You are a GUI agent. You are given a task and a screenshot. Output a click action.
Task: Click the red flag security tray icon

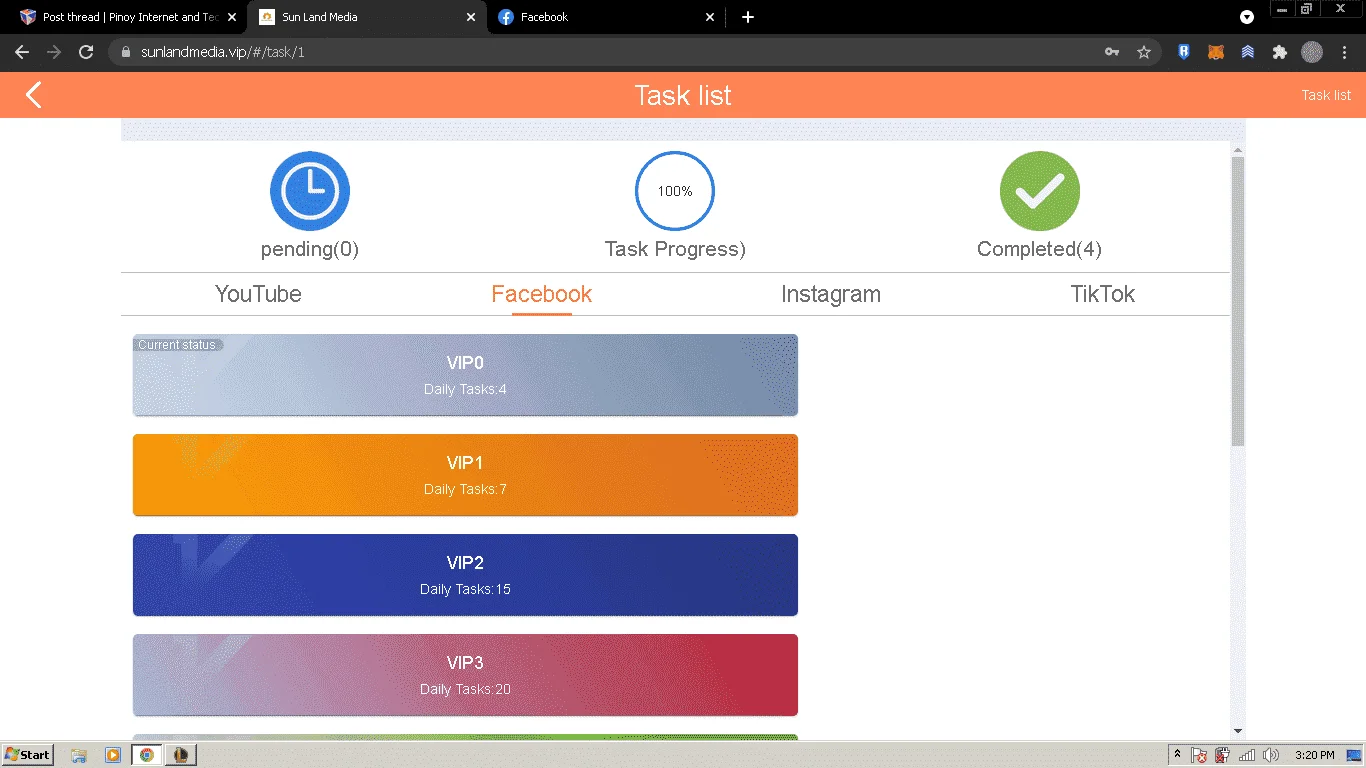[x=1199, y=755]
